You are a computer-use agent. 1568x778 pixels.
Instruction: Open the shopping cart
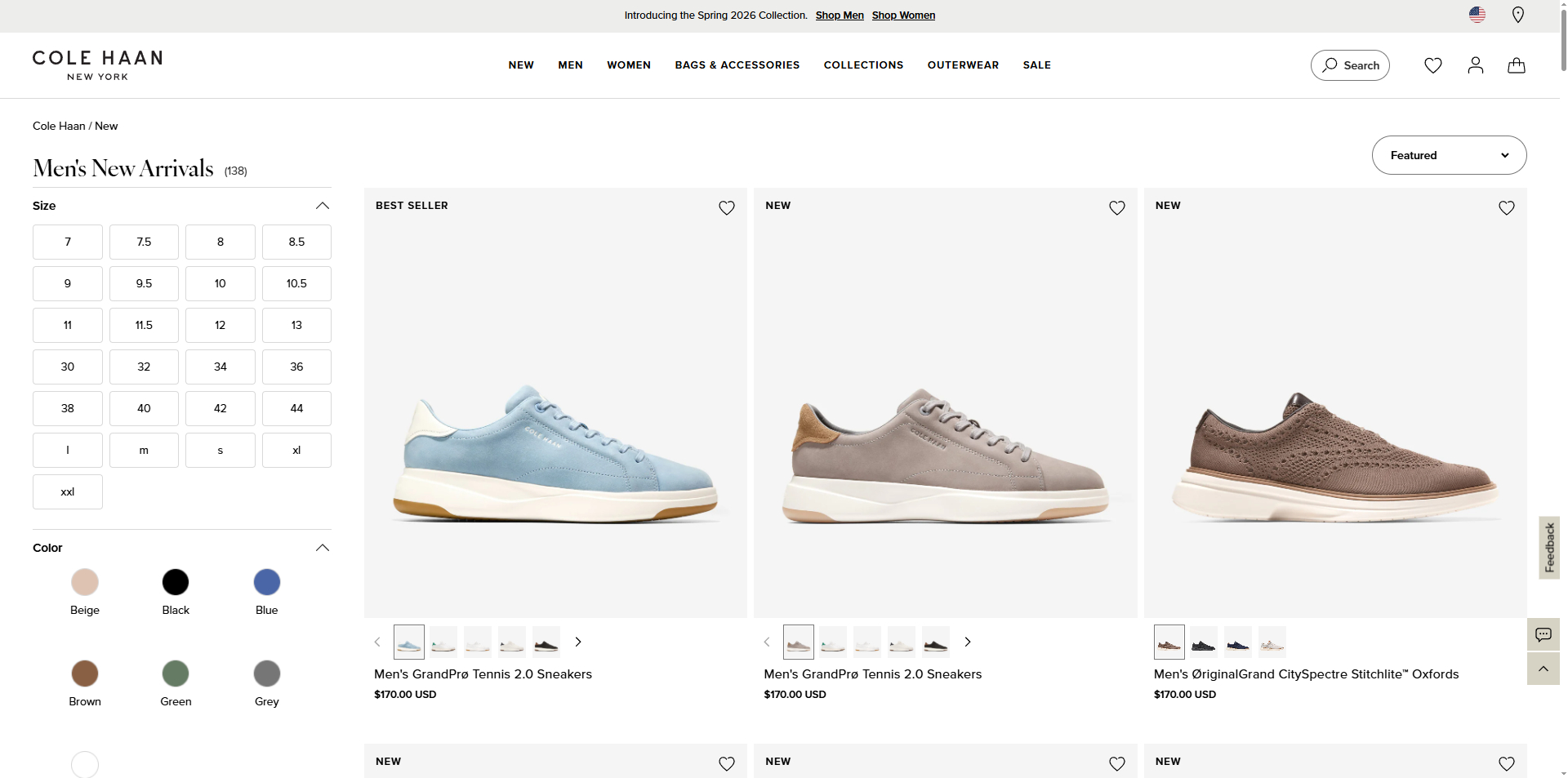tap(1516, 65)
